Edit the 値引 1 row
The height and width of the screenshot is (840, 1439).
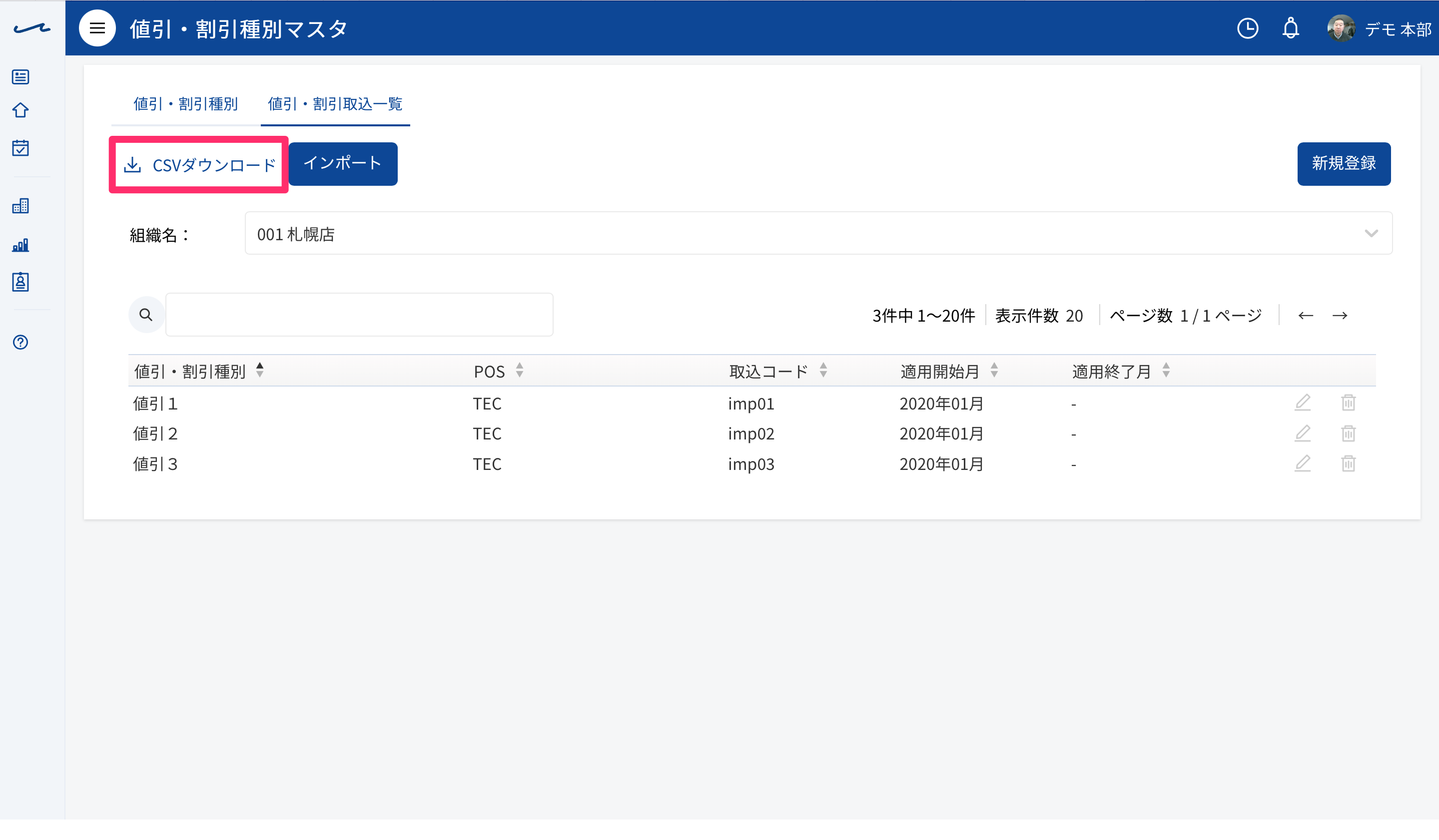tap(1302, 403)
